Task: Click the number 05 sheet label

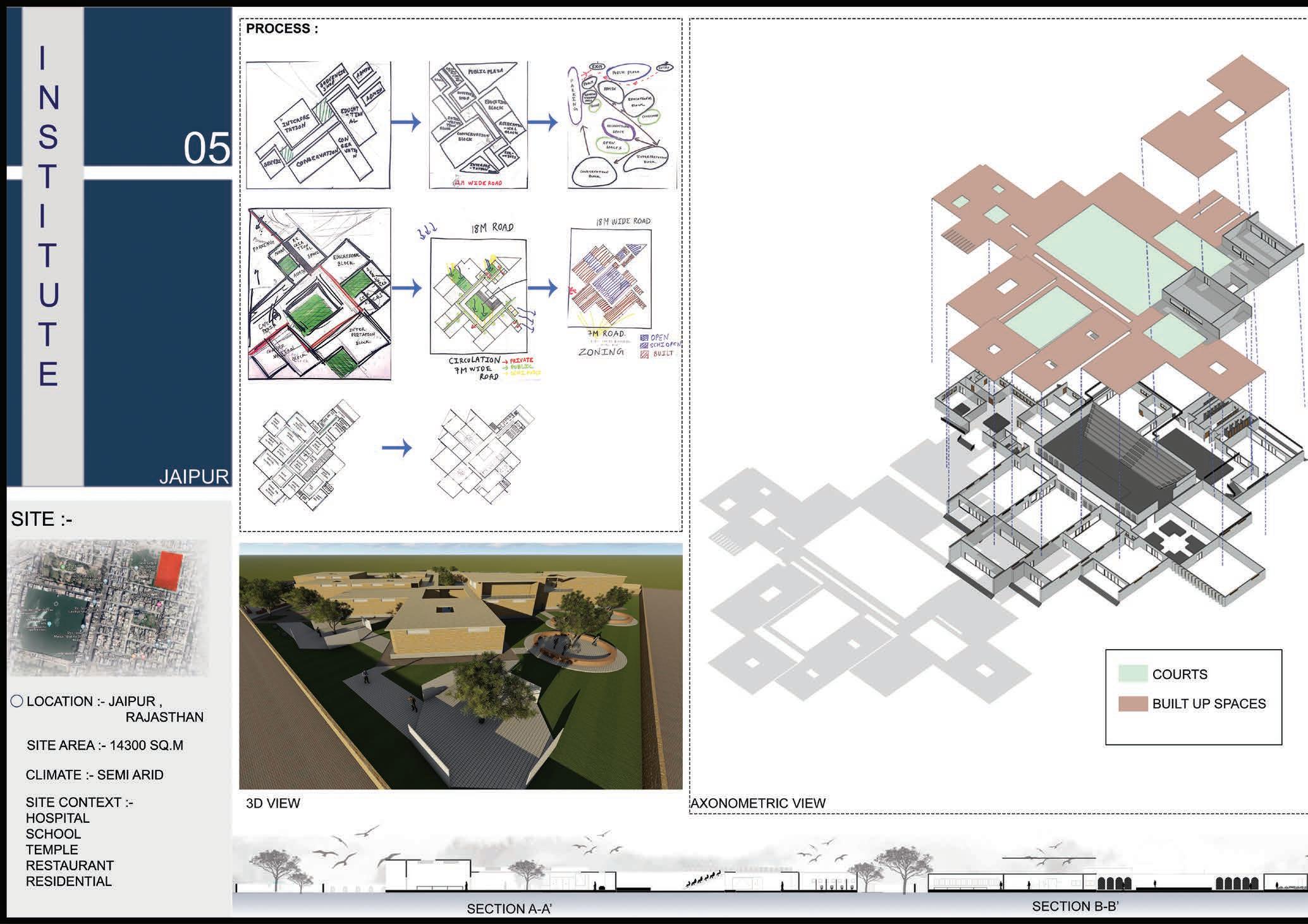Action: 206,149
